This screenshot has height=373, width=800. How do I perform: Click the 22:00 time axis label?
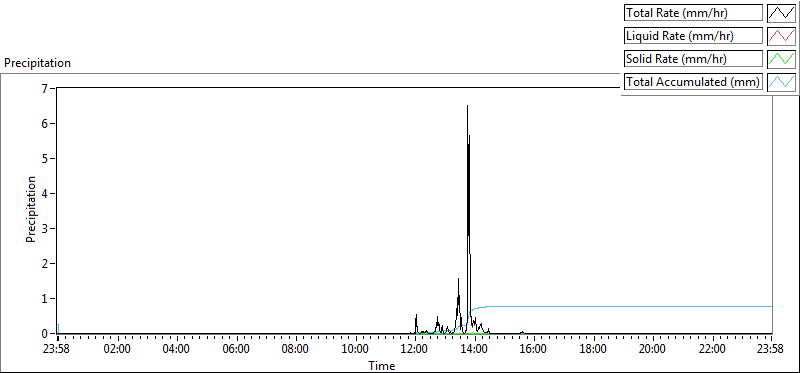pyautogui.click(x=712, y=350)
